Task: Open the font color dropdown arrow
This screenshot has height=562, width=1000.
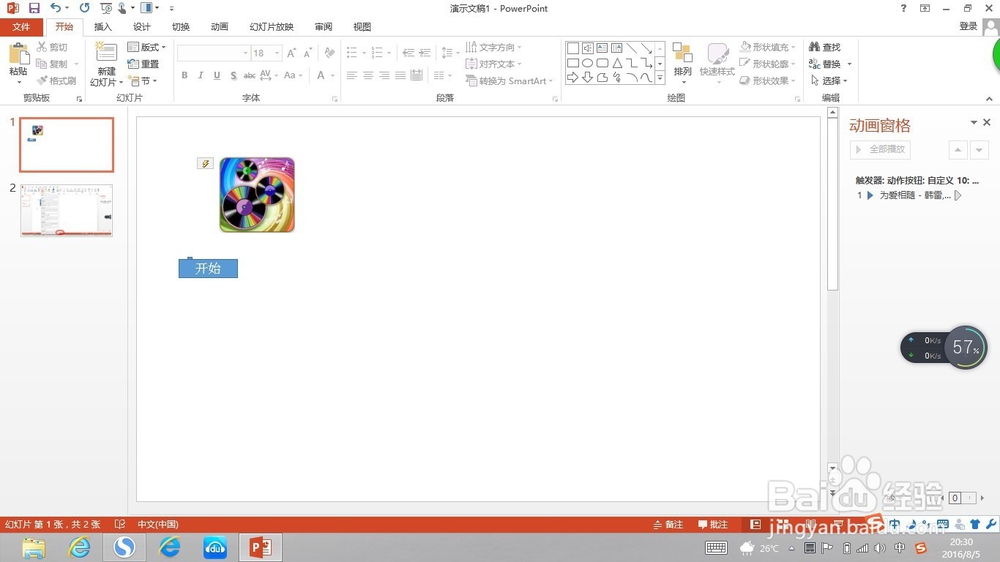Action: pos(332,75)
